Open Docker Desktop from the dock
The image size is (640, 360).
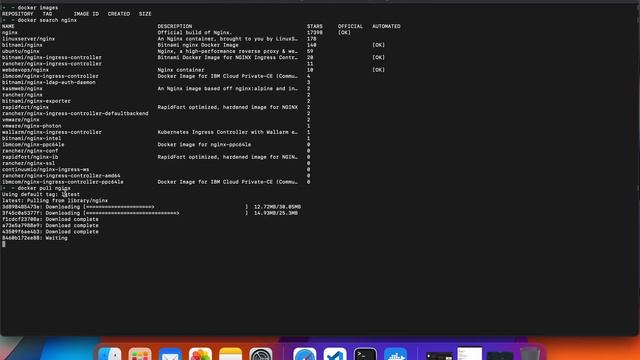(x=396, y=354)
